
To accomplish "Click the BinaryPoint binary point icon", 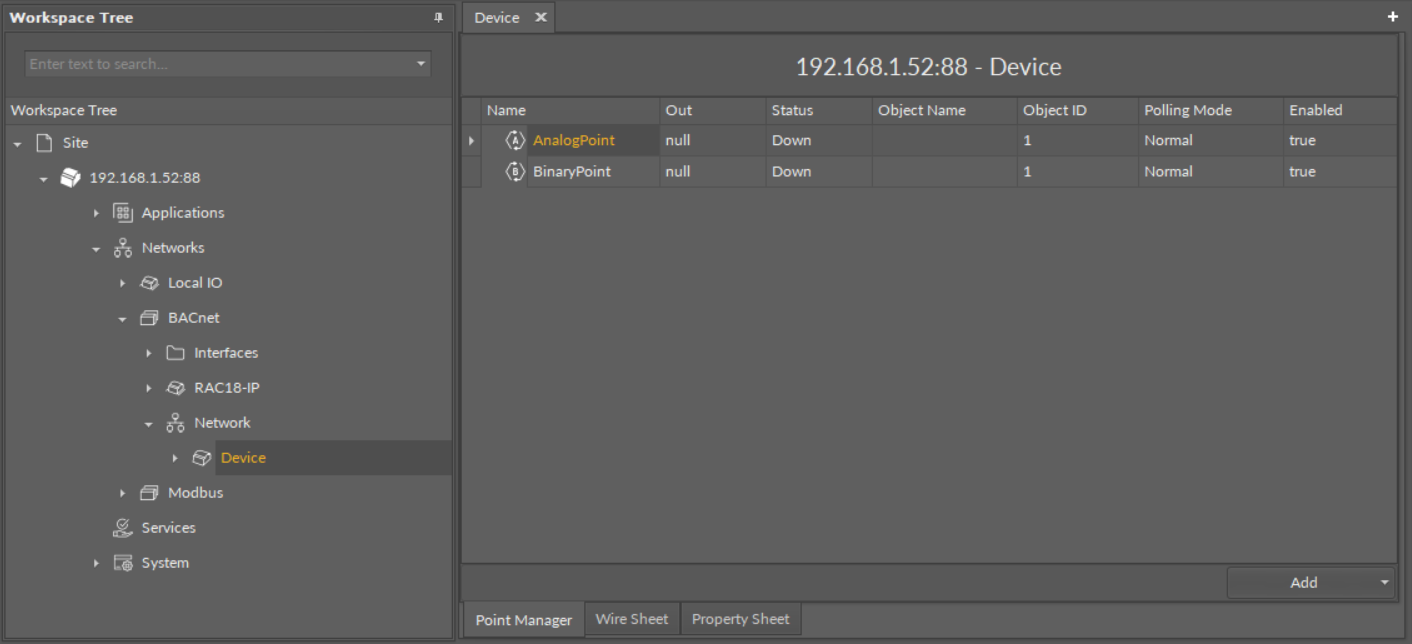I will click(x=514, y=171).
